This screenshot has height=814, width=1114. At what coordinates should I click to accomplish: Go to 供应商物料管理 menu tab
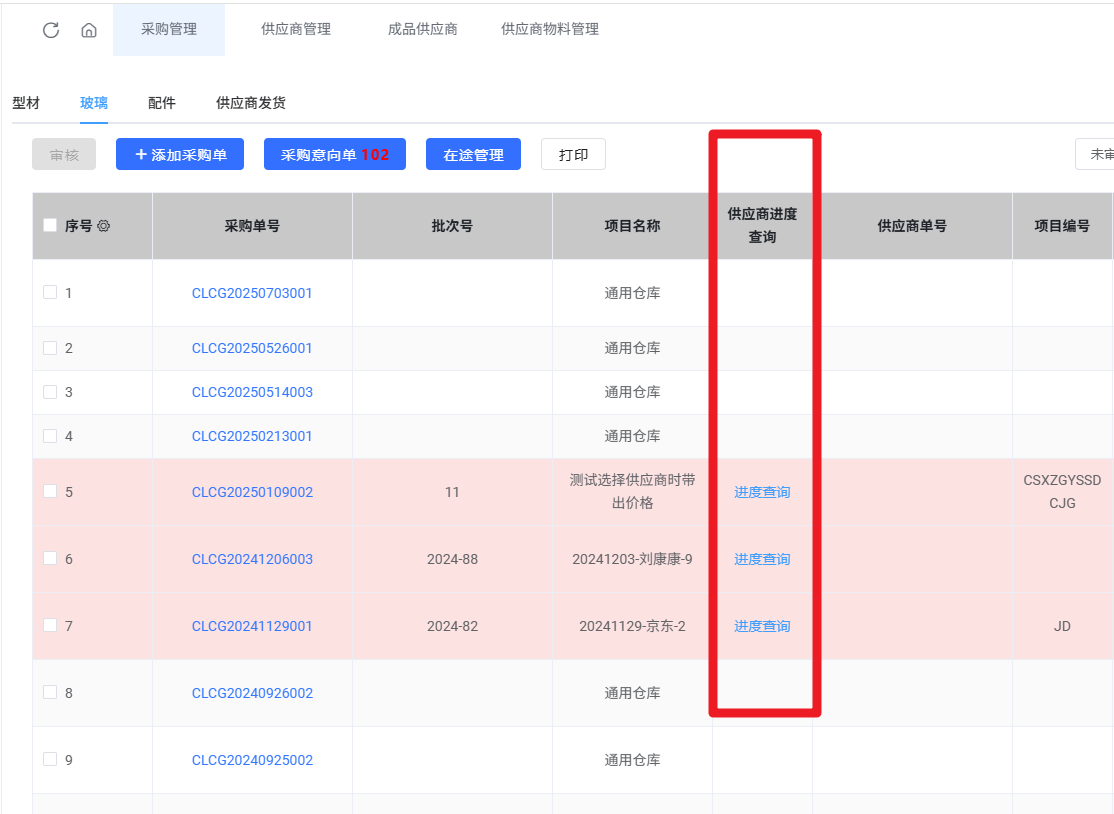(x=550, y=30)
